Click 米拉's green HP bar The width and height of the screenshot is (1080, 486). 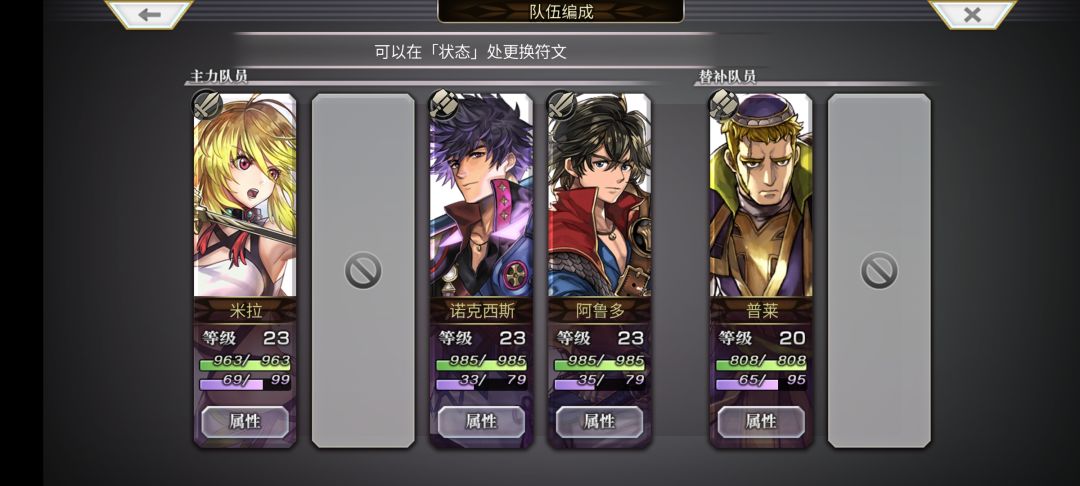pyautogui.click(x=245, y=362)
